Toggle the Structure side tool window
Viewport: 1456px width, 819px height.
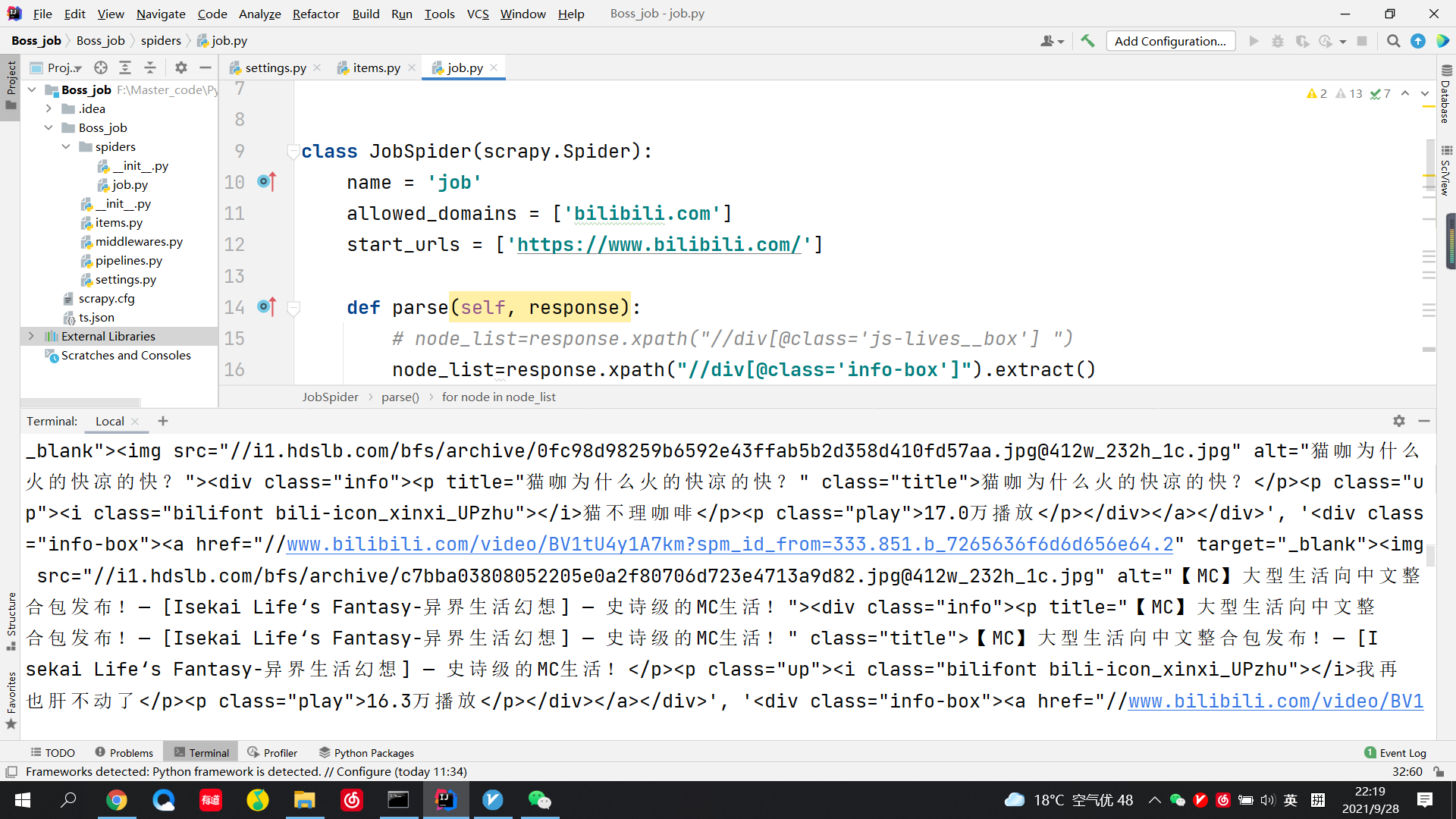(11, 618)
